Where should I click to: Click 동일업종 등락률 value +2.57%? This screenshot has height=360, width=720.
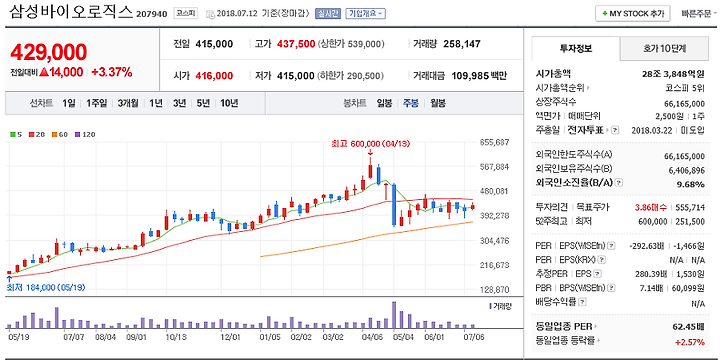(690, 342)
